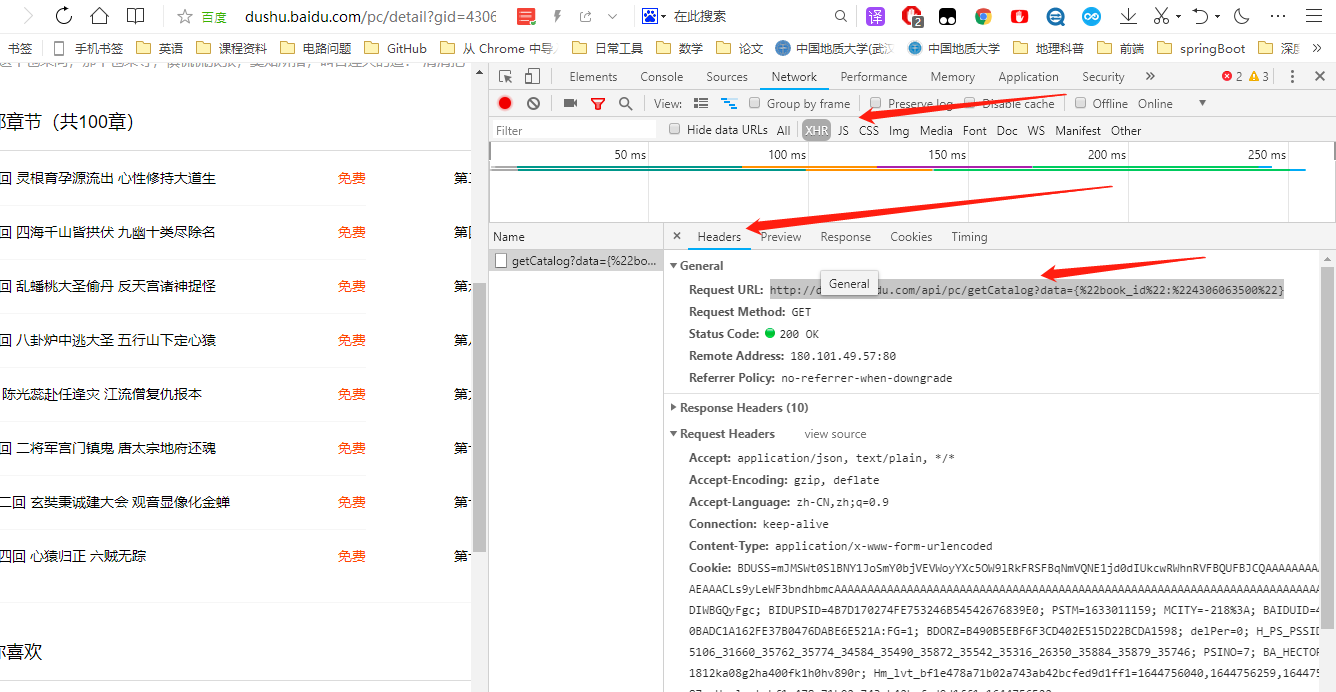Switch to the Preview tab
The width and height of the screenshot is (1336, 692).
(x=781, y=237)
